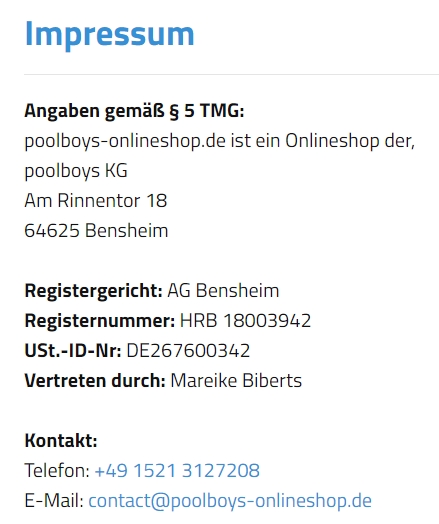Click the postal line '64625 Bensheim'
This screenshot has height=524, width=439.
click(x=96, y=231)
